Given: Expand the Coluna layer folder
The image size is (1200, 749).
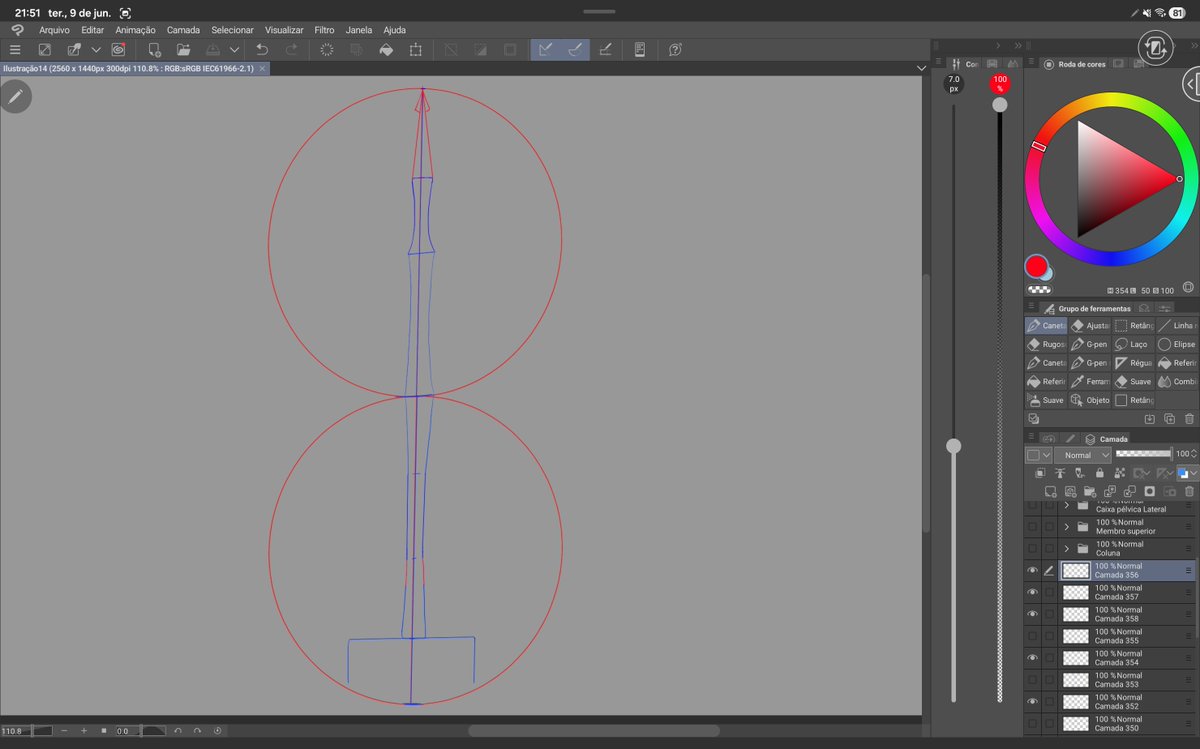Looking at the screenshot, I should pos(1066,549).
